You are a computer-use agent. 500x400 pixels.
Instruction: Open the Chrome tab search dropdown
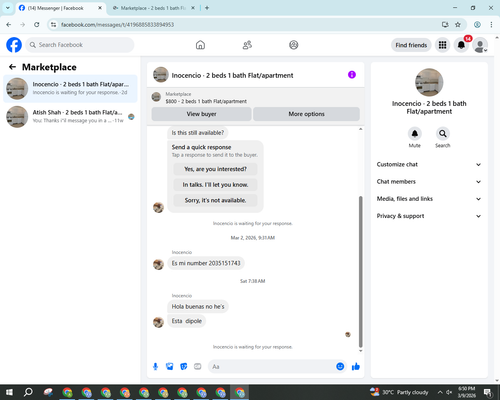tap(8, 8)
